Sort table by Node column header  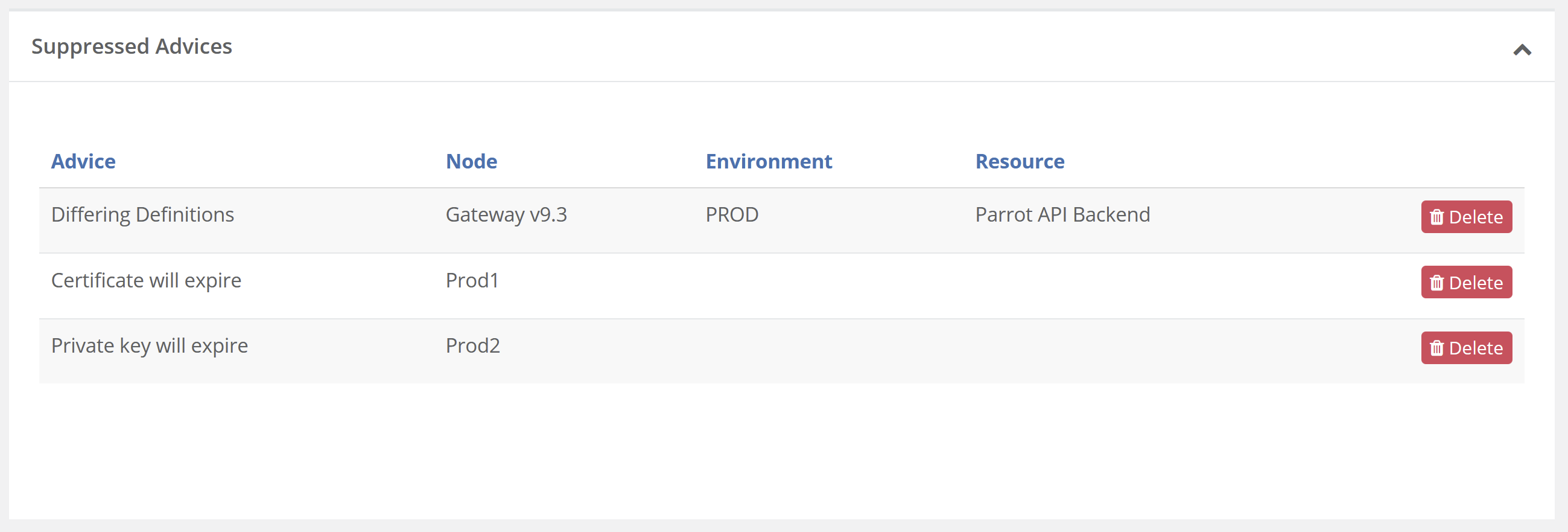[x=471, y=161]
